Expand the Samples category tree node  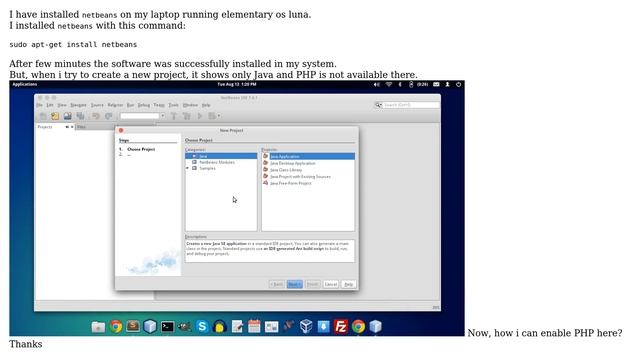click(188, 168)
